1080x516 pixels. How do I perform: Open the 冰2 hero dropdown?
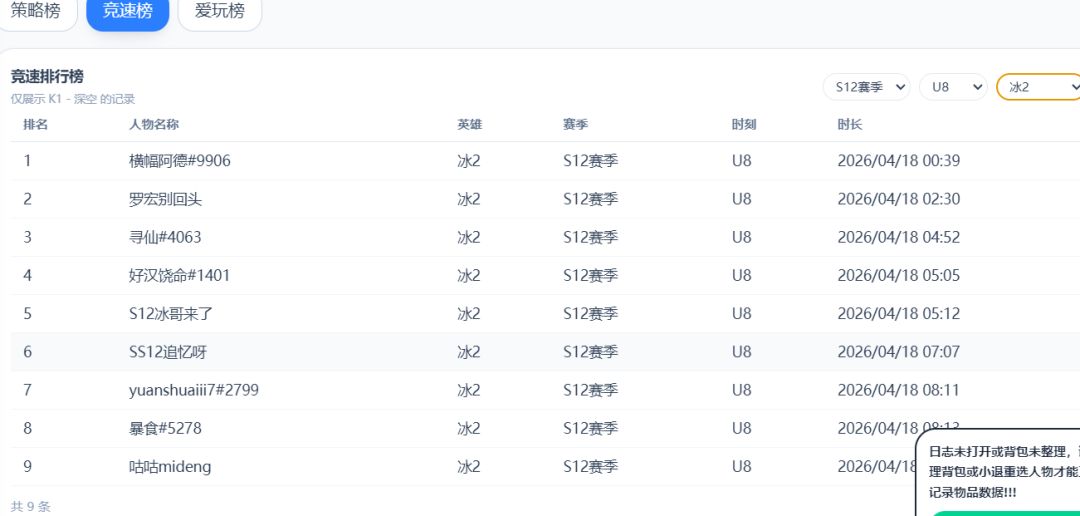pos(1038,87)
